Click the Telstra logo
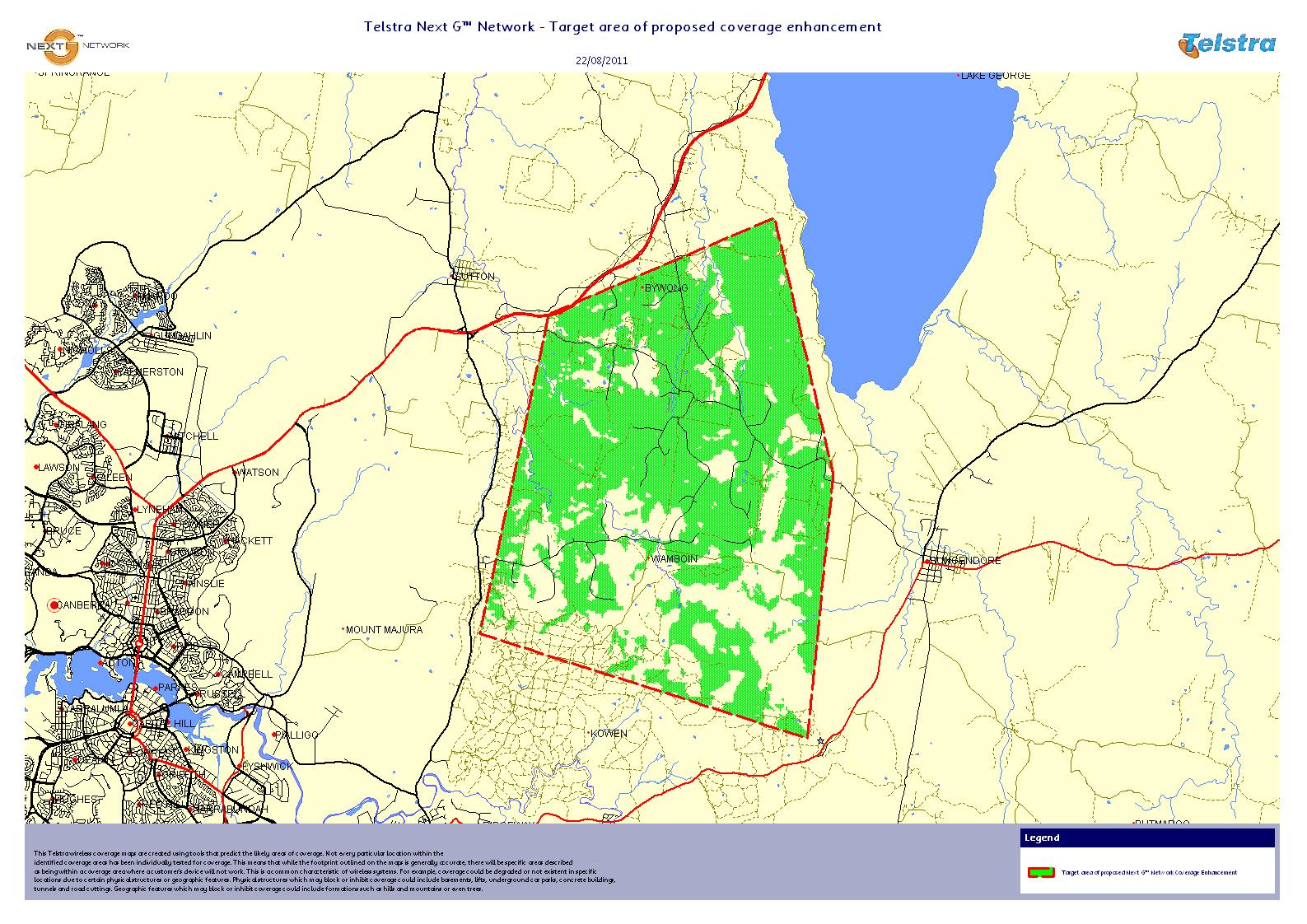Screen dimensions: 1307x924 point(1226,44)
